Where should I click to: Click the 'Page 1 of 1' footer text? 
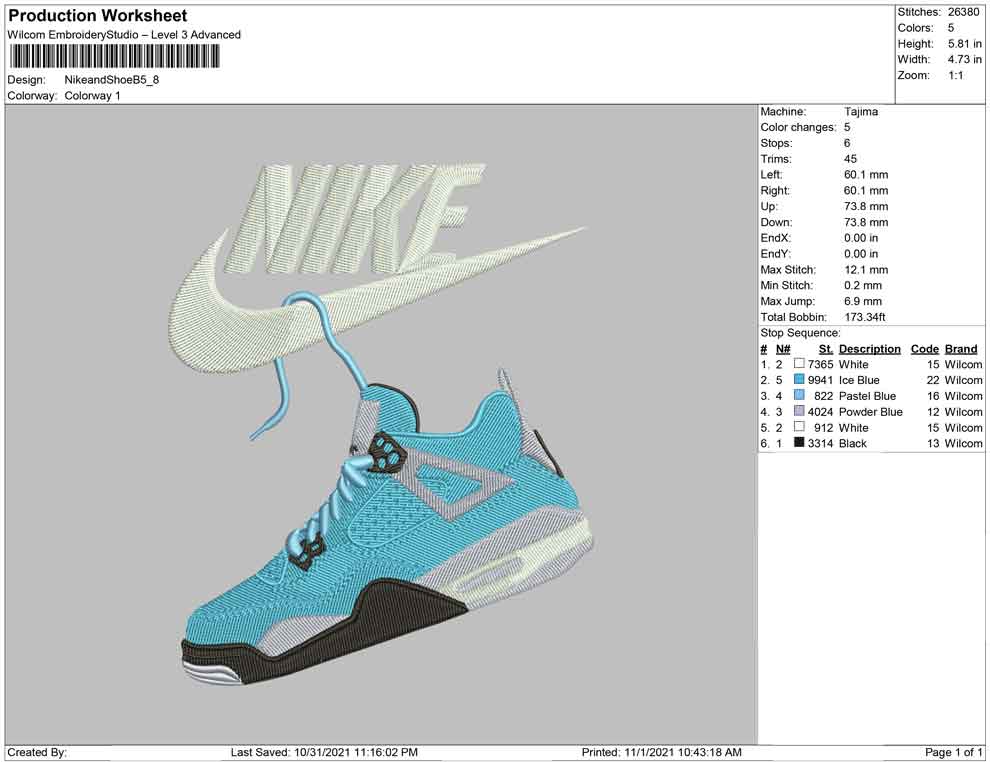tap(953, 752)
